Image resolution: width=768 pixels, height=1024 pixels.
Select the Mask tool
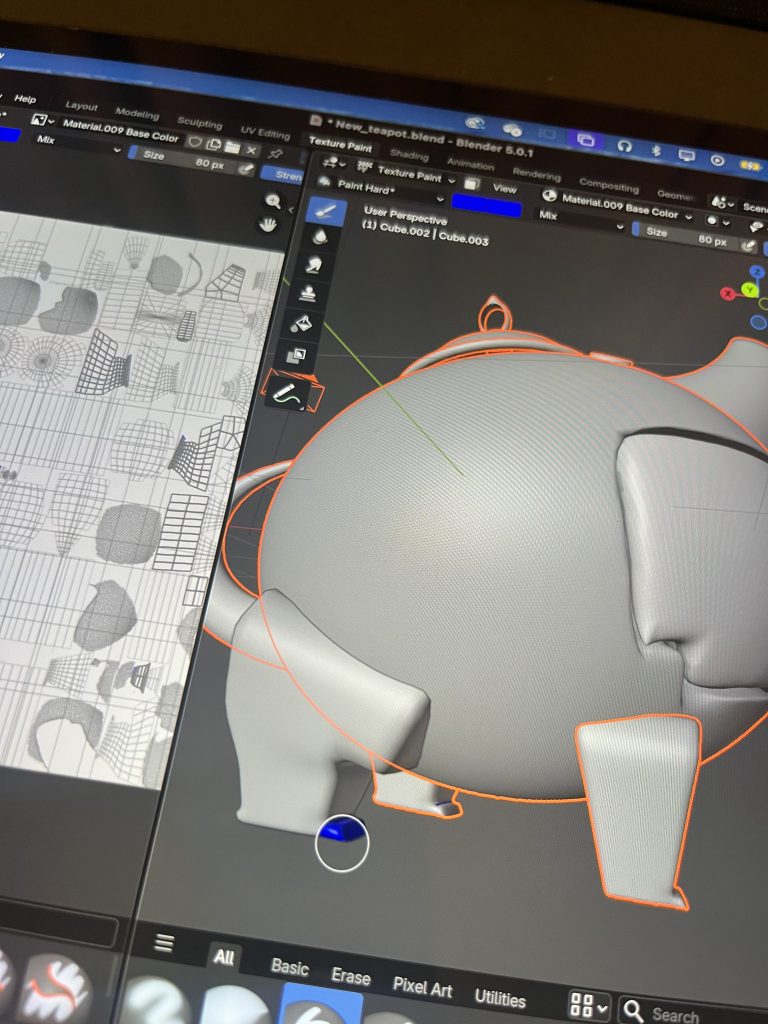[298, 354]
